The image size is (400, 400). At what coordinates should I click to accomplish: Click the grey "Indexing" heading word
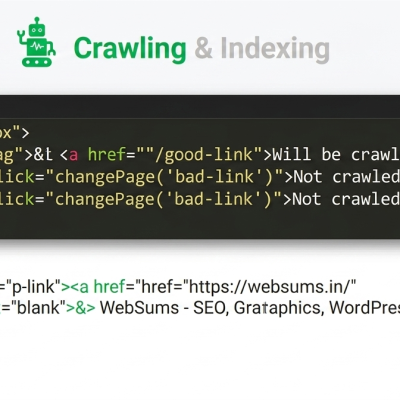pyautogui.click(x=275, y=49)
